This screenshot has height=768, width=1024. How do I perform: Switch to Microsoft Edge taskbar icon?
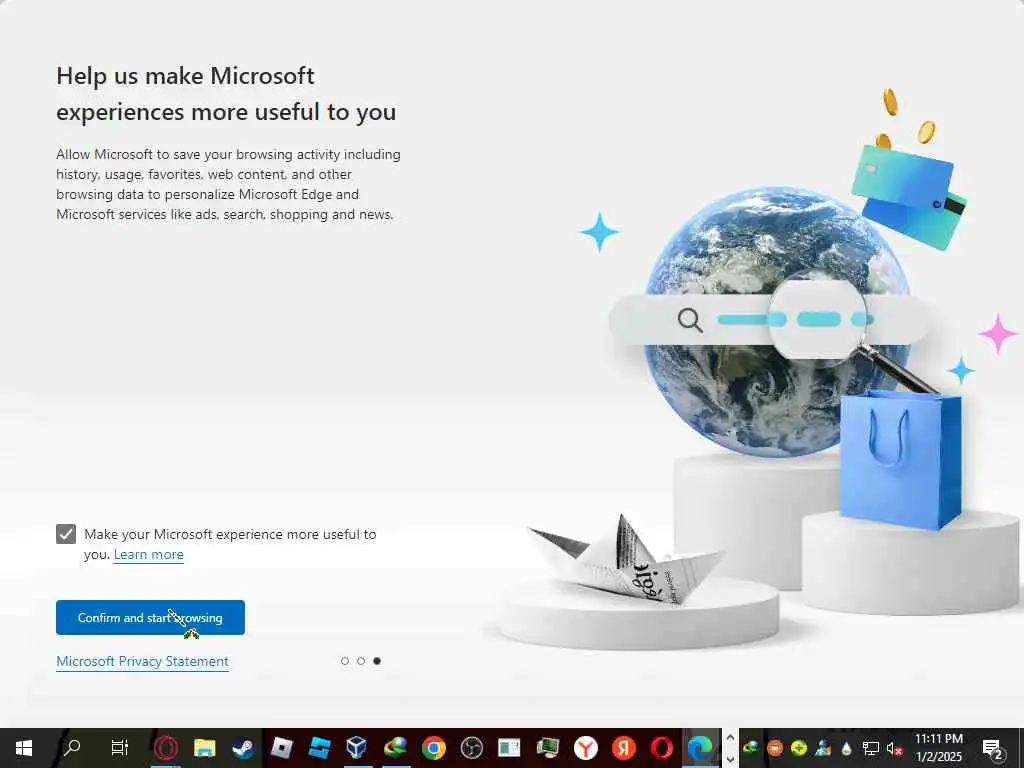point(701,747)
